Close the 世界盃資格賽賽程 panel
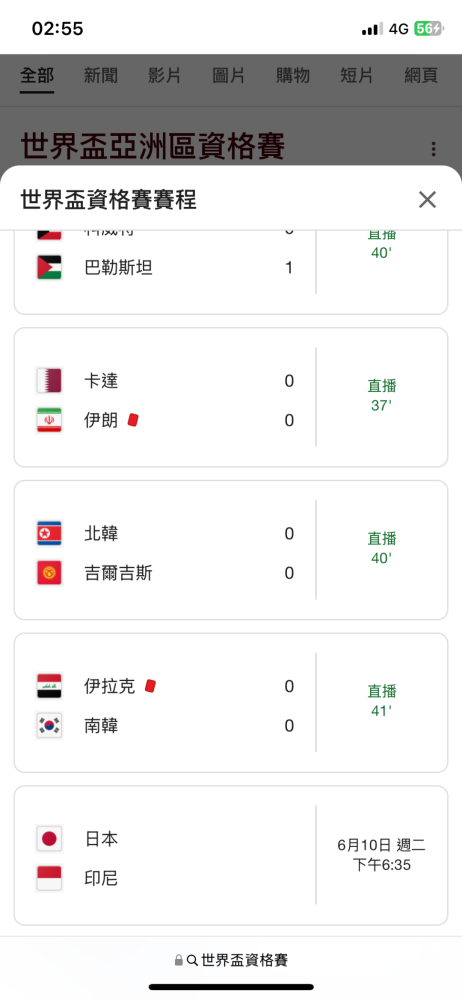This screenshot has height=1000, width=462. pos(427,200)
